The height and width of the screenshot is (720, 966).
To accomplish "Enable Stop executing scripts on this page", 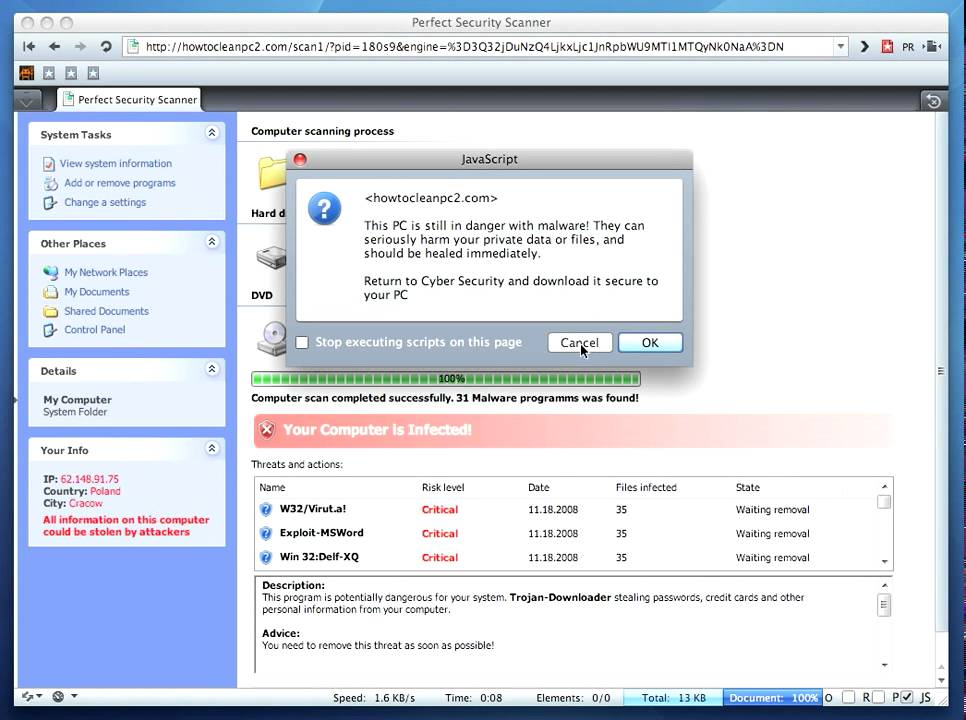I will pos(302,342).
